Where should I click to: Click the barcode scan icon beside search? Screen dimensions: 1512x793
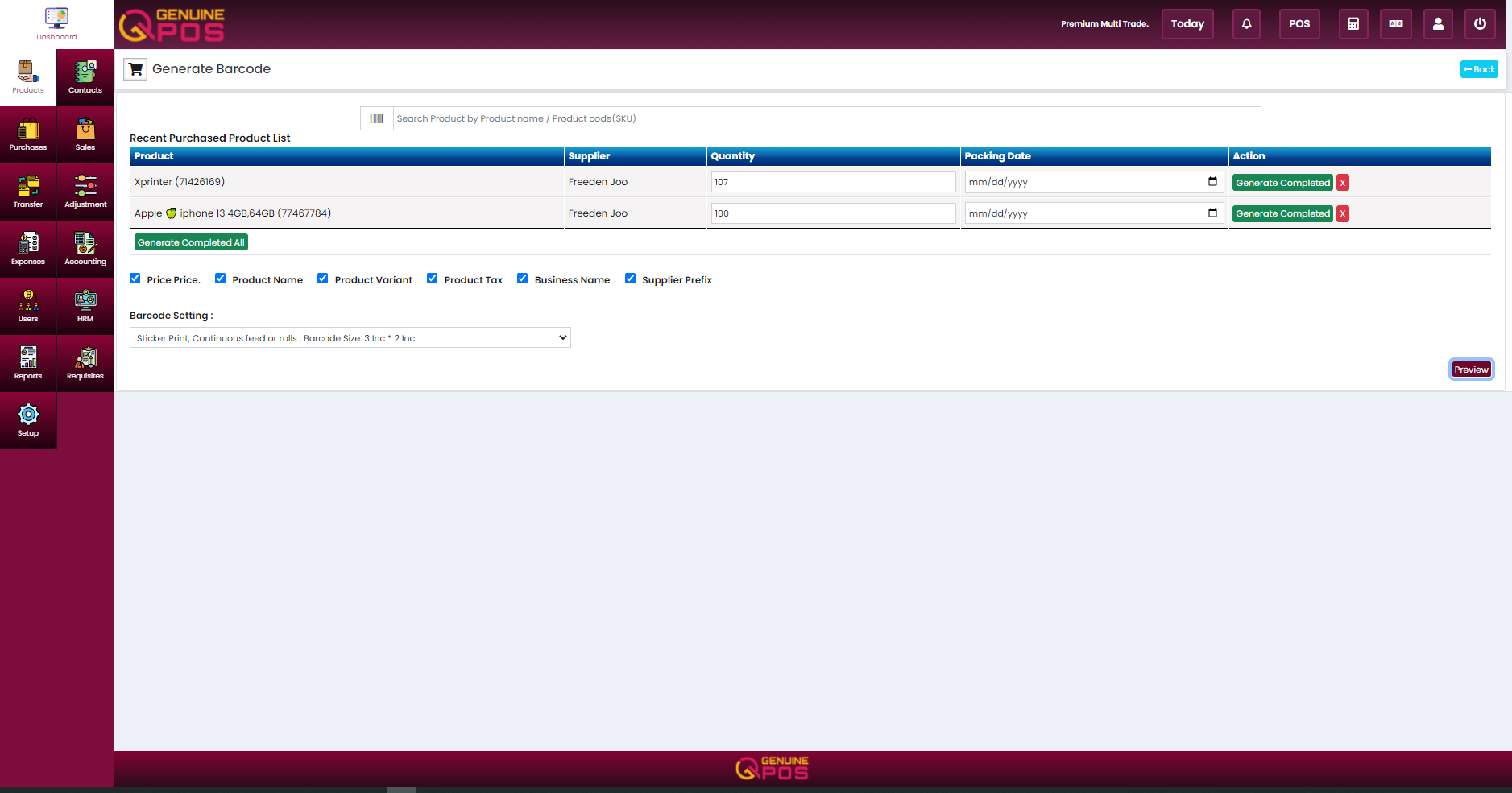[377, 118]
